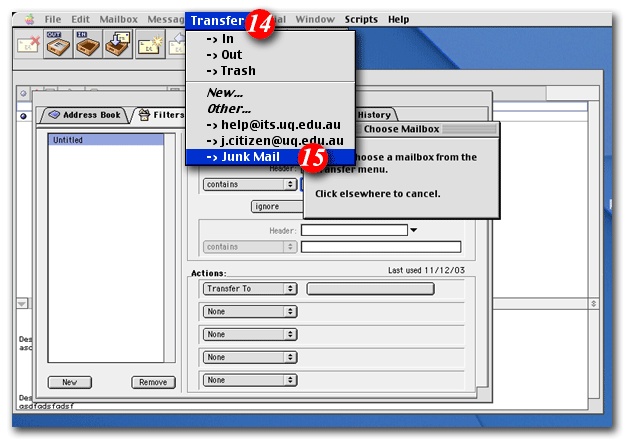Open the Scripts menu
The width and height of the screenshot is (625, 440).
(361, 19)
